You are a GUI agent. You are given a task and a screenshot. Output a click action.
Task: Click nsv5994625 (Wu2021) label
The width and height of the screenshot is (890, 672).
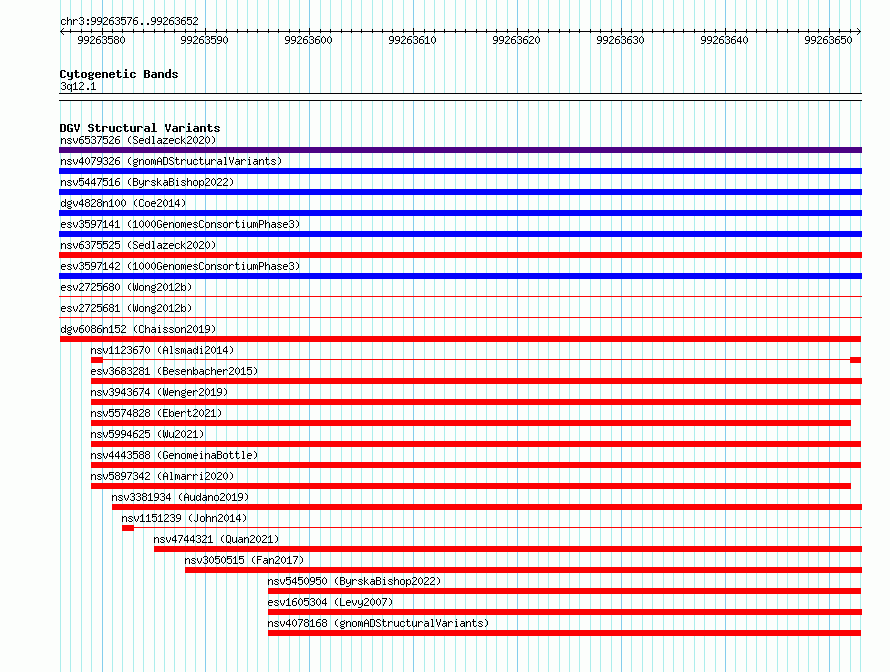coord(147,434)
